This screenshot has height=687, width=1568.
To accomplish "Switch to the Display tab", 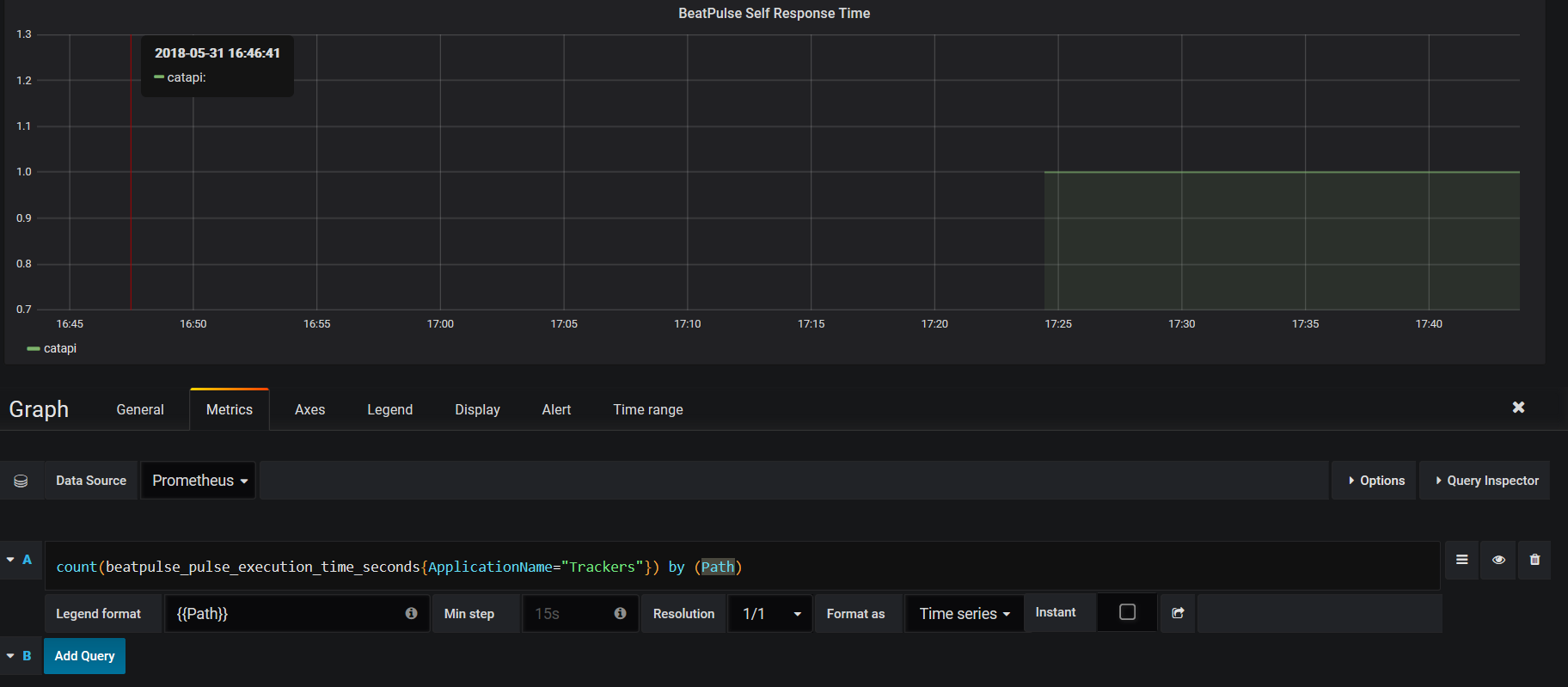I will click(x=477, y=410).
